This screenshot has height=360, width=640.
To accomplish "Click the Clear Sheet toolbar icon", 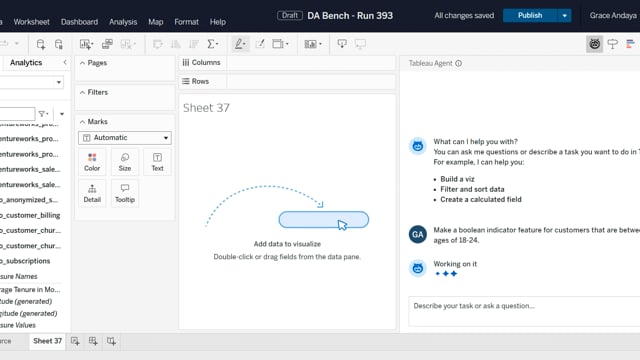I will point(128,44).
